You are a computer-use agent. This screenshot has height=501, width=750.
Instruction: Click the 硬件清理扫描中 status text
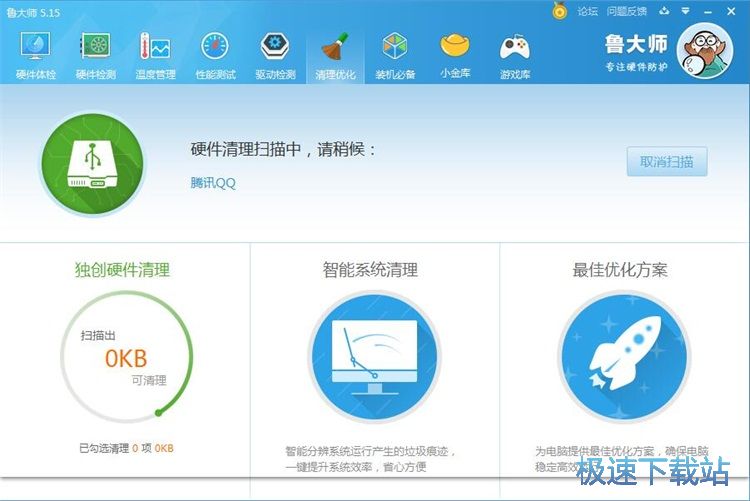point(283,149)
